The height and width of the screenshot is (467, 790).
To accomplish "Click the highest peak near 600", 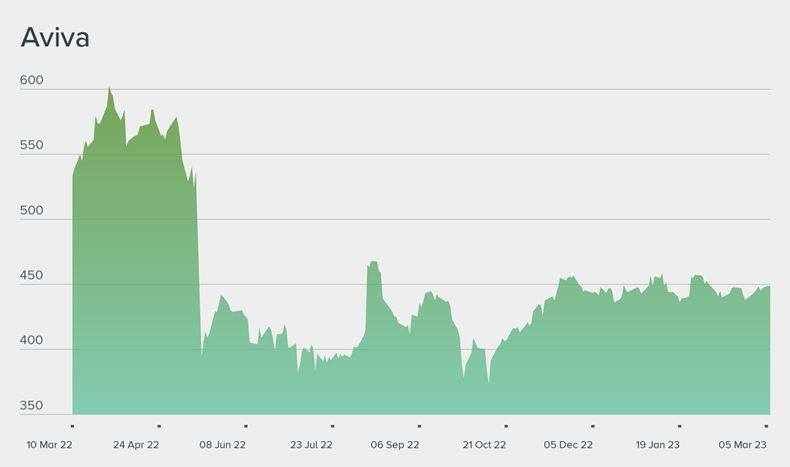I will [x=109, y=88].
